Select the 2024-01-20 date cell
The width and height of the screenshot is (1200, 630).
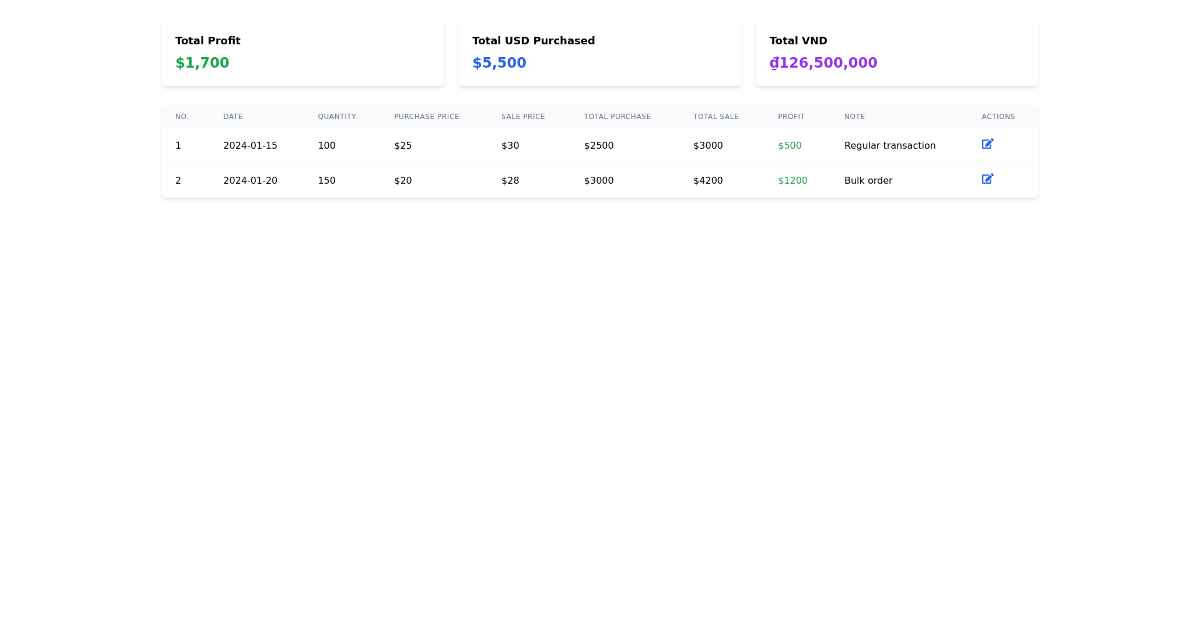(250, 181)
